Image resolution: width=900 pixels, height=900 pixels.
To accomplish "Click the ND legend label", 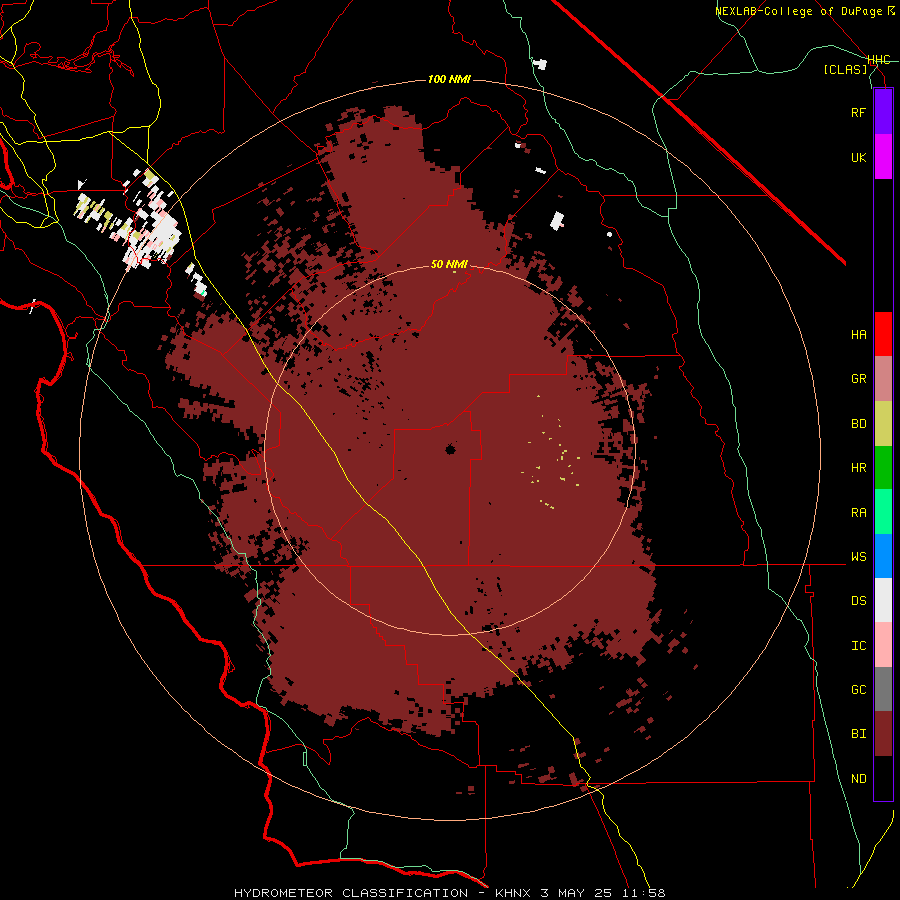I will click(858, 779).
